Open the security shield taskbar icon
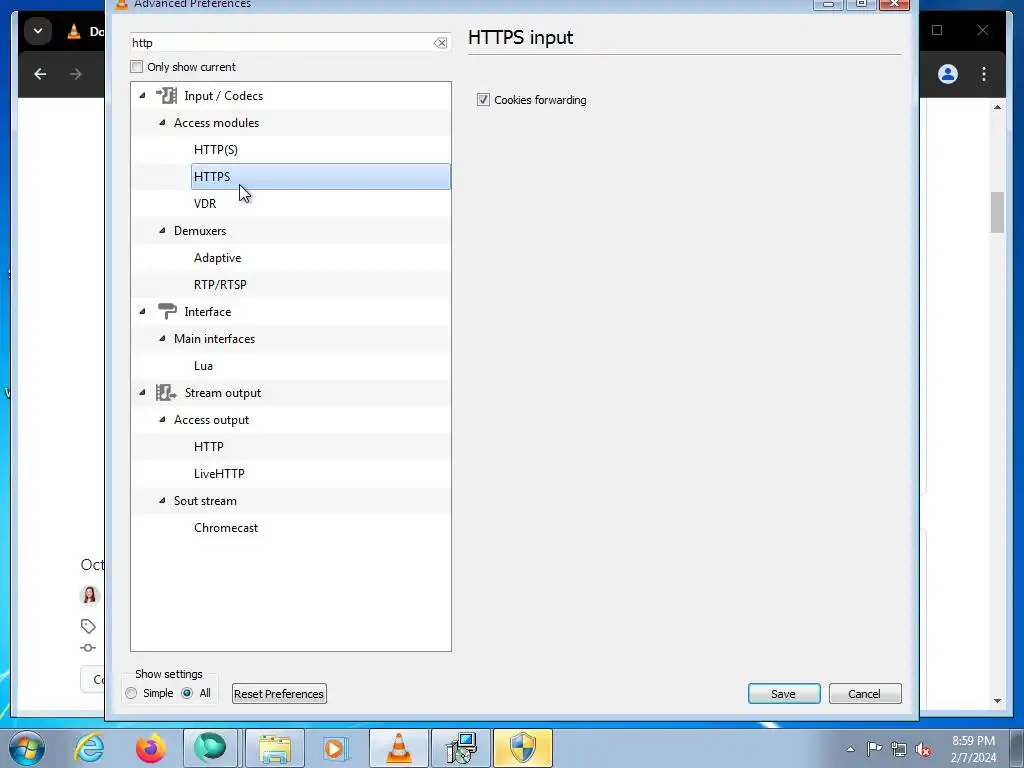 tap(522, 748)
